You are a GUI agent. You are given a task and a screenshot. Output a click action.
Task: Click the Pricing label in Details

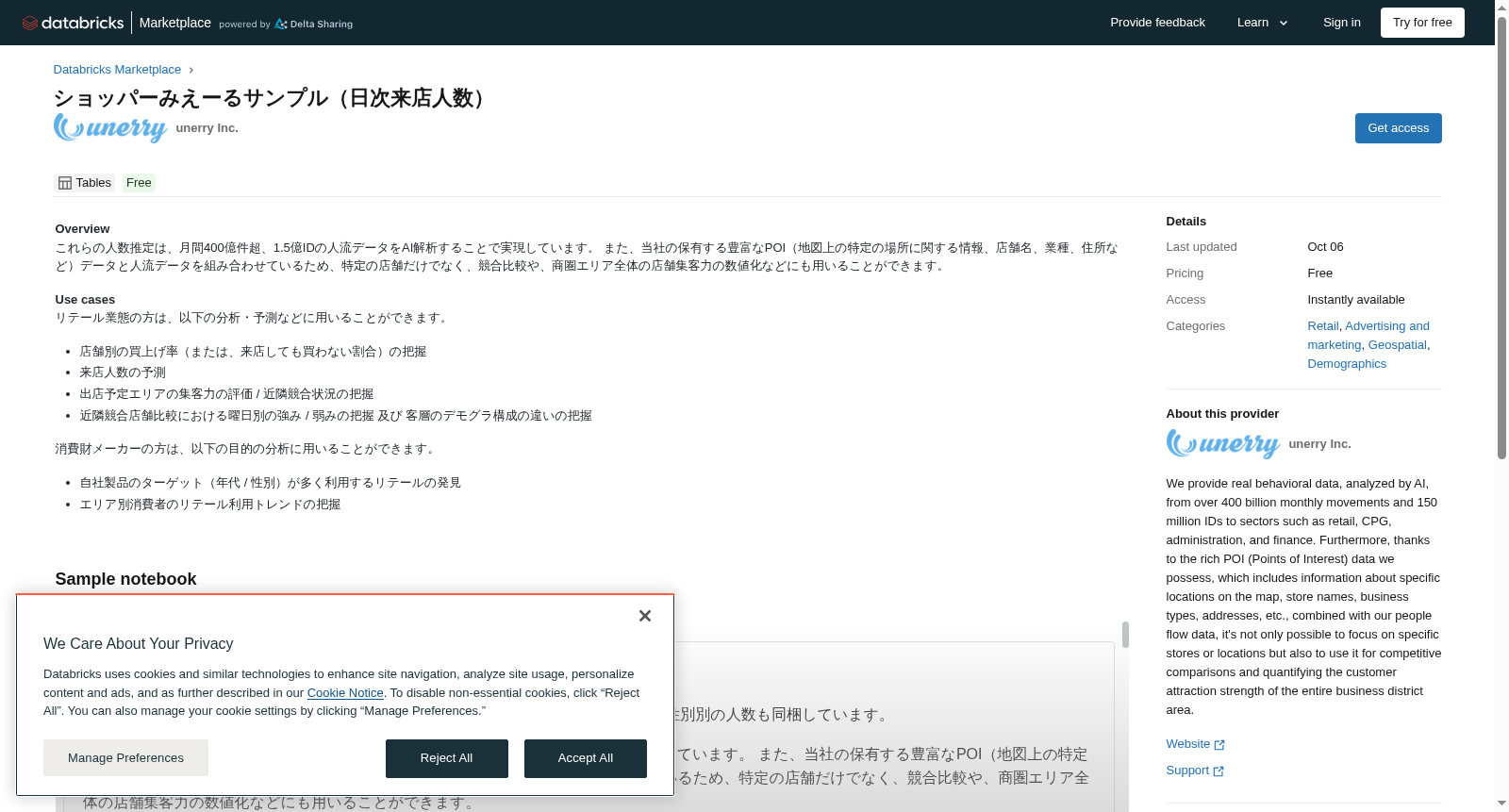click(1185, 273)
